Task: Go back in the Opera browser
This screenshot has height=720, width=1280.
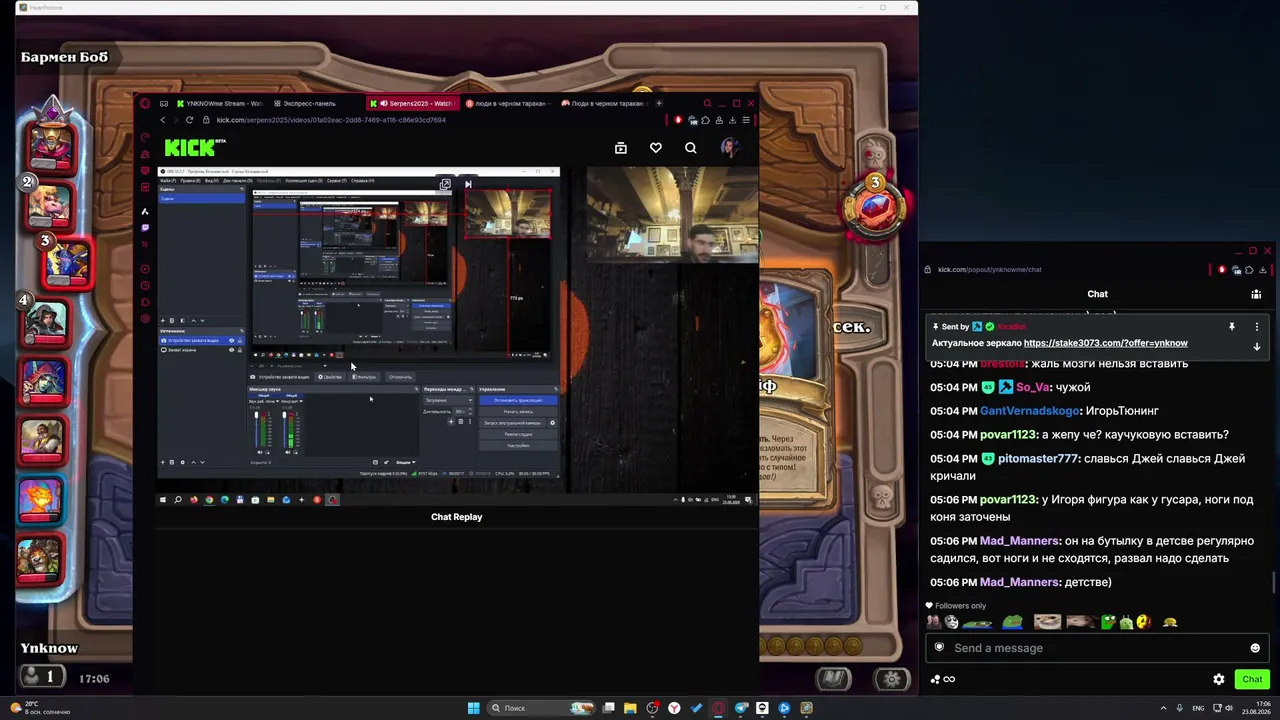Action: (163, 120)
